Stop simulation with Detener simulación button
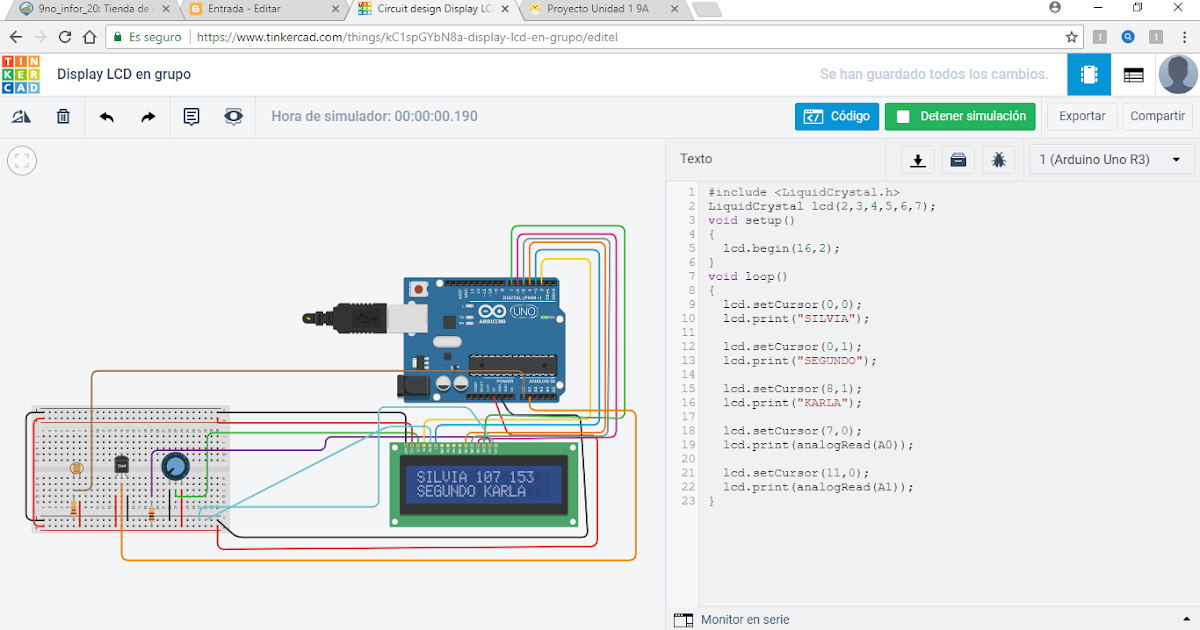This screenshot has height=630, width=1200. 960,116
